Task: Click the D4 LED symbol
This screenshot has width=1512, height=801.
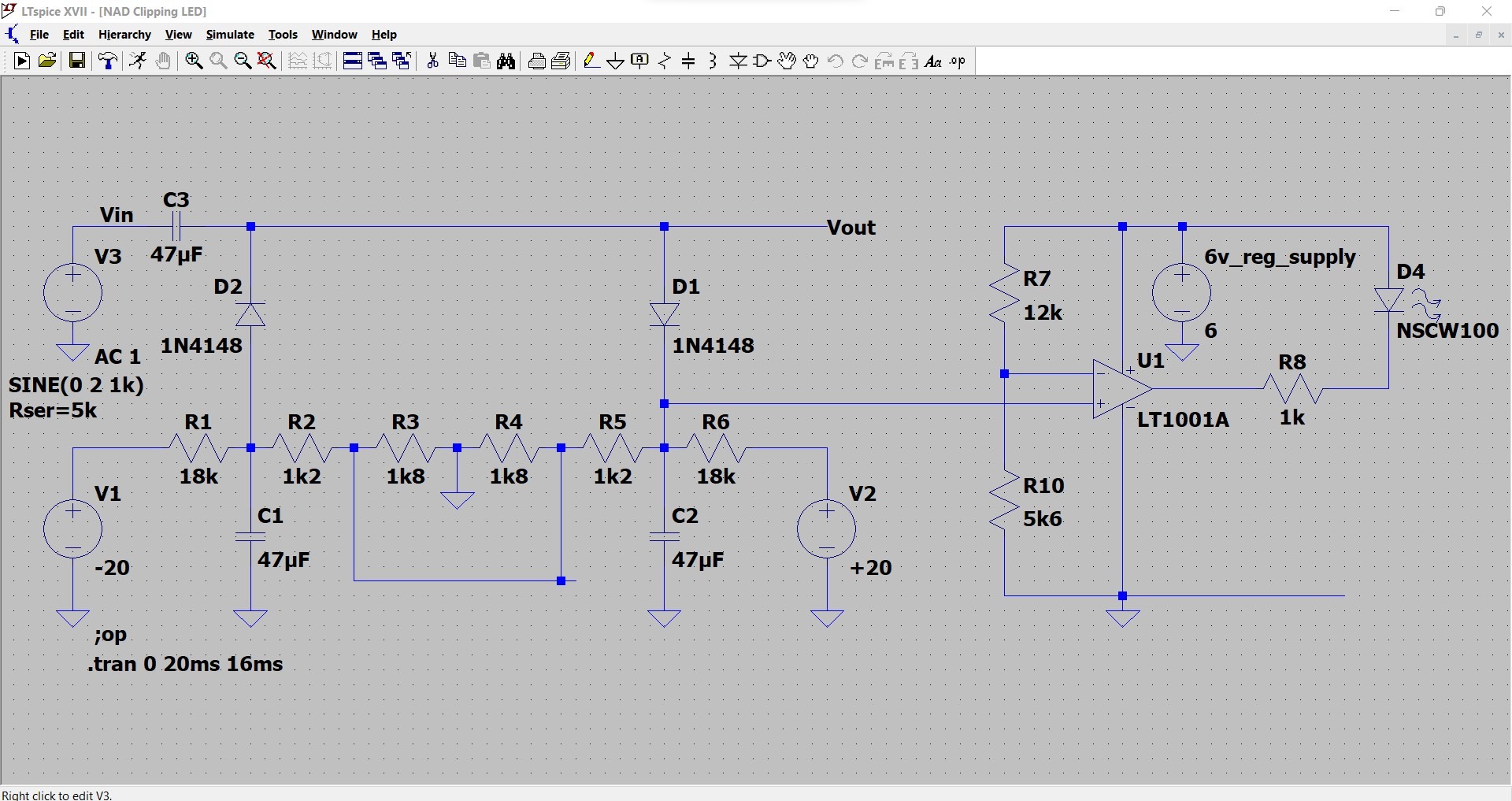Action: (1389, 300)
